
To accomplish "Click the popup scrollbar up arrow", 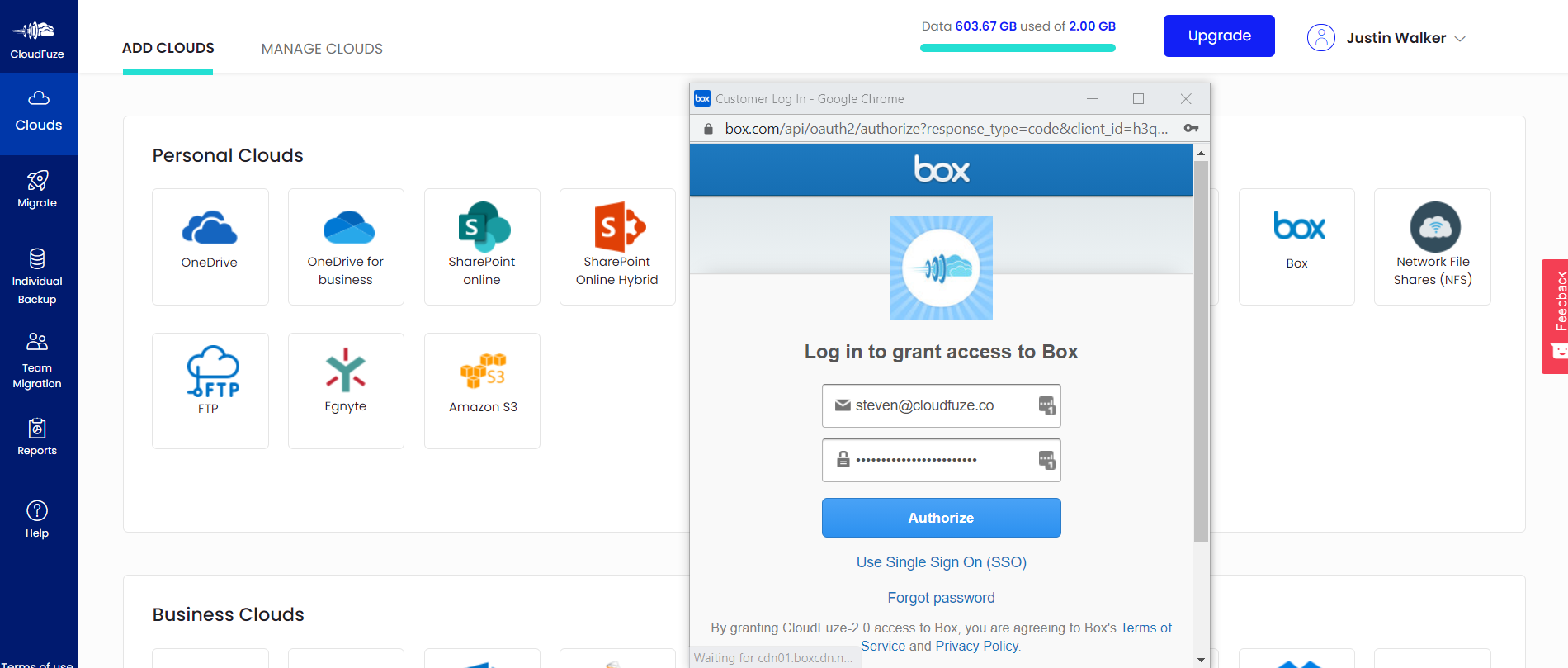I will click(1201, 153).
